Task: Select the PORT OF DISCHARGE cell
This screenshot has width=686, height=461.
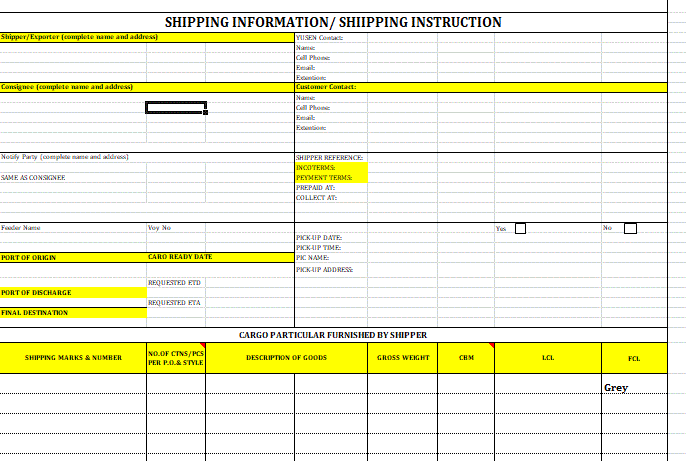Action: (74, 293)
